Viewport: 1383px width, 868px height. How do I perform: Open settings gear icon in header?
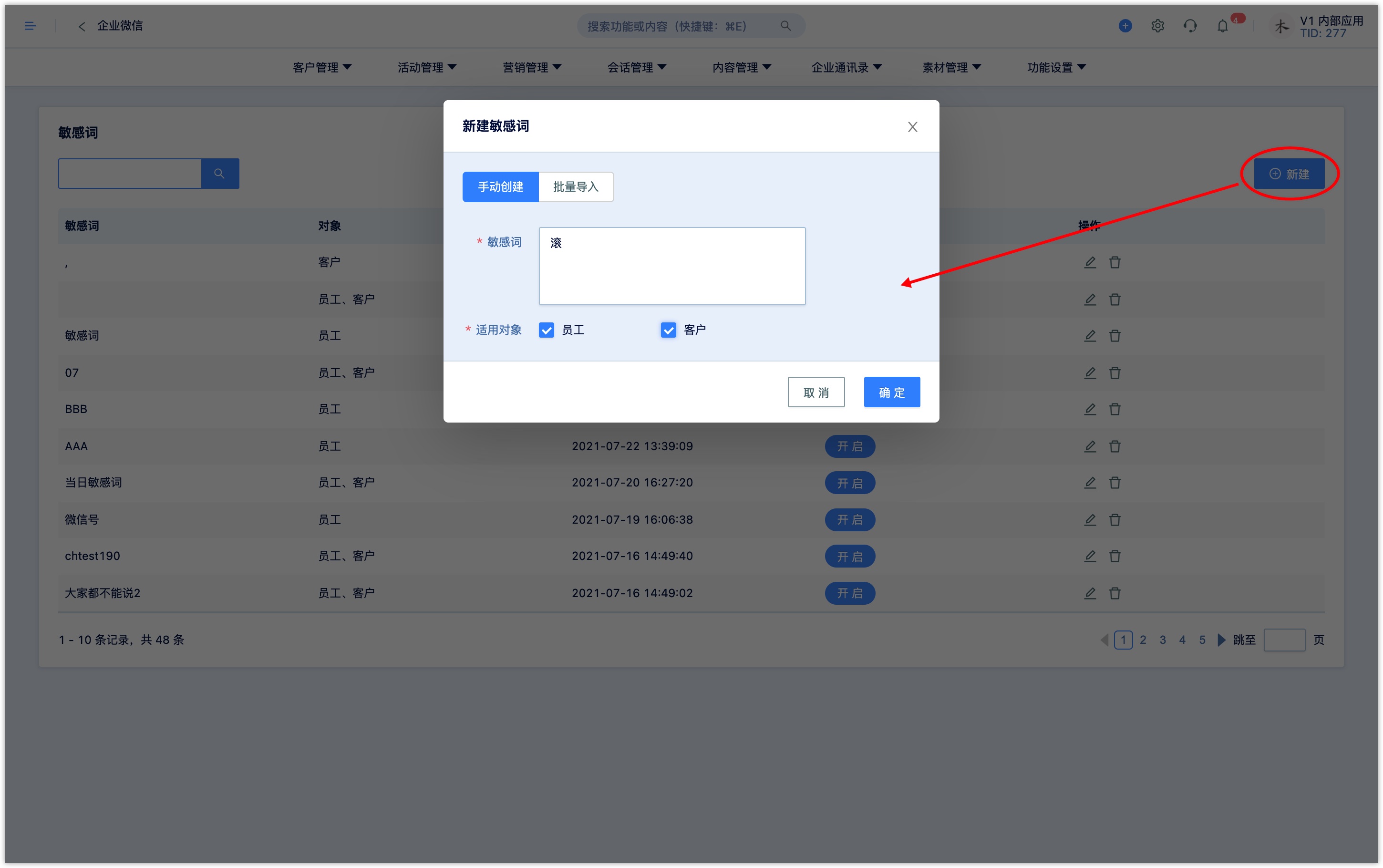click(x=1157, y=26)
